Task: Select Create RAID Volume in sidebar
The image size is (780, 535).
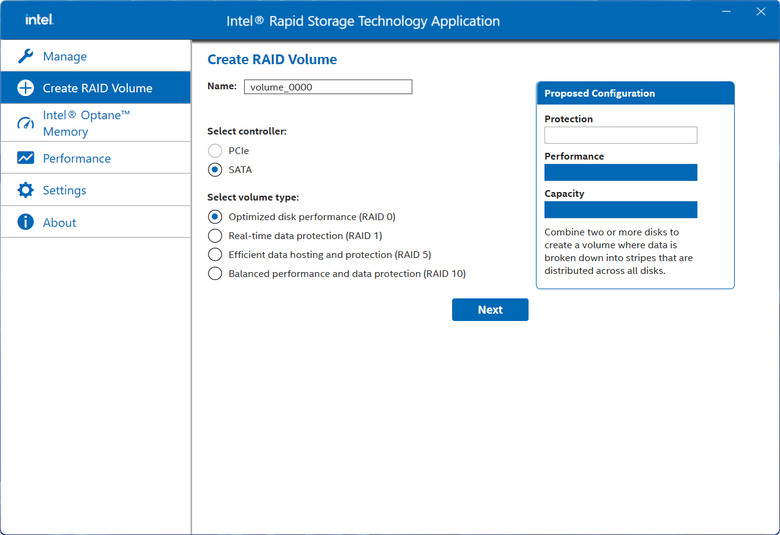Action: click(x=96, y=88)
